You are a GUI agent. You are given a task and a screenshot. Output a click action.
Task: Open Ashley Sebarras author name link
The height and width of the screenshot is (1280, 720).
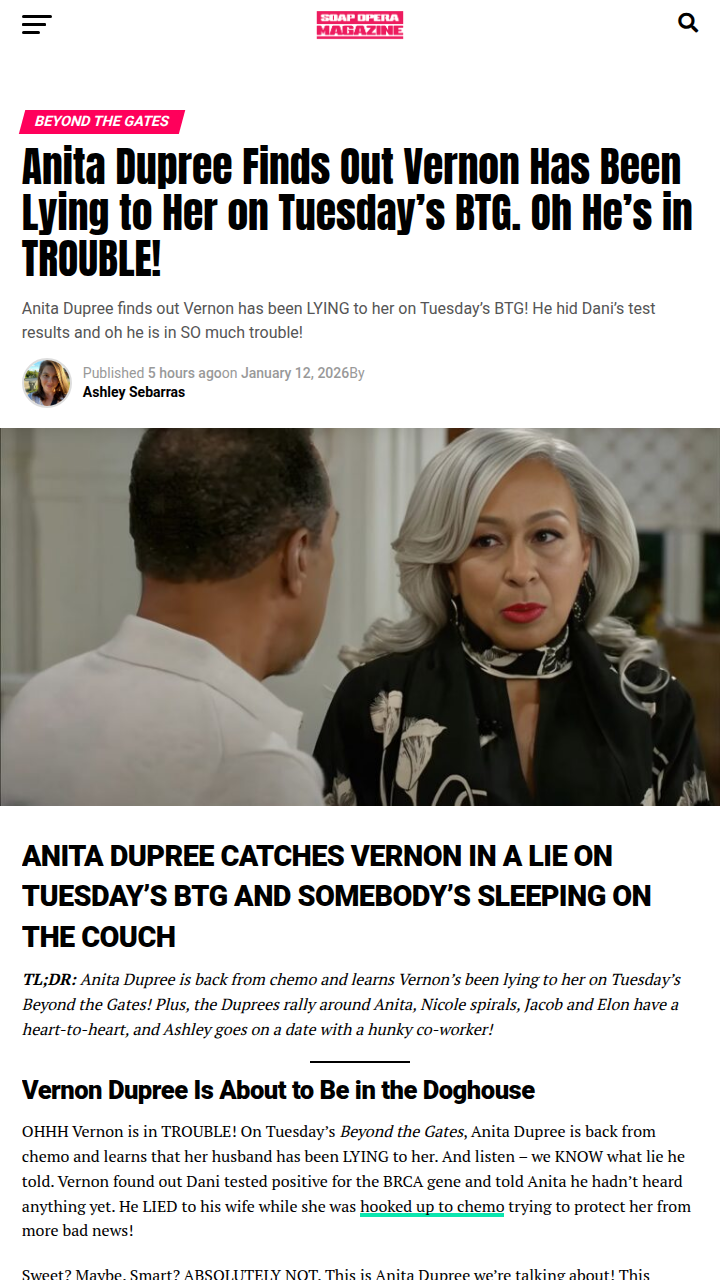(134, 392)
